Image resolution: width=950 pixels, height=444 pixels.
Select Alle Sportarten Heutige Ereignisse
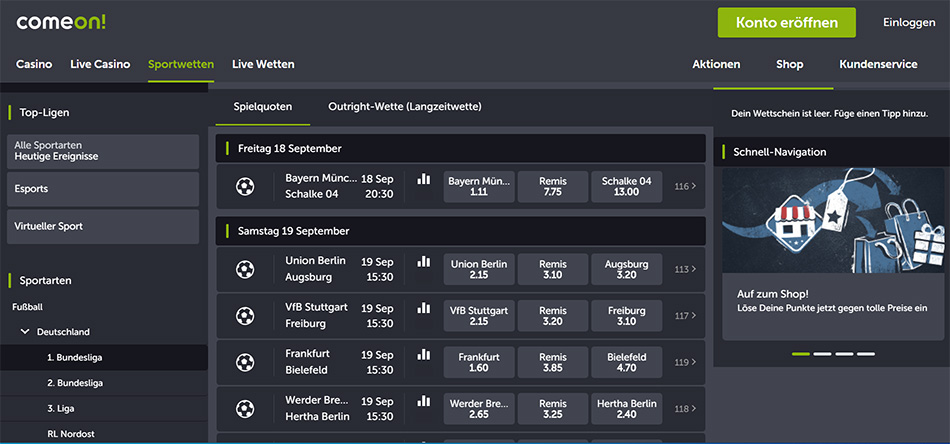103,151
